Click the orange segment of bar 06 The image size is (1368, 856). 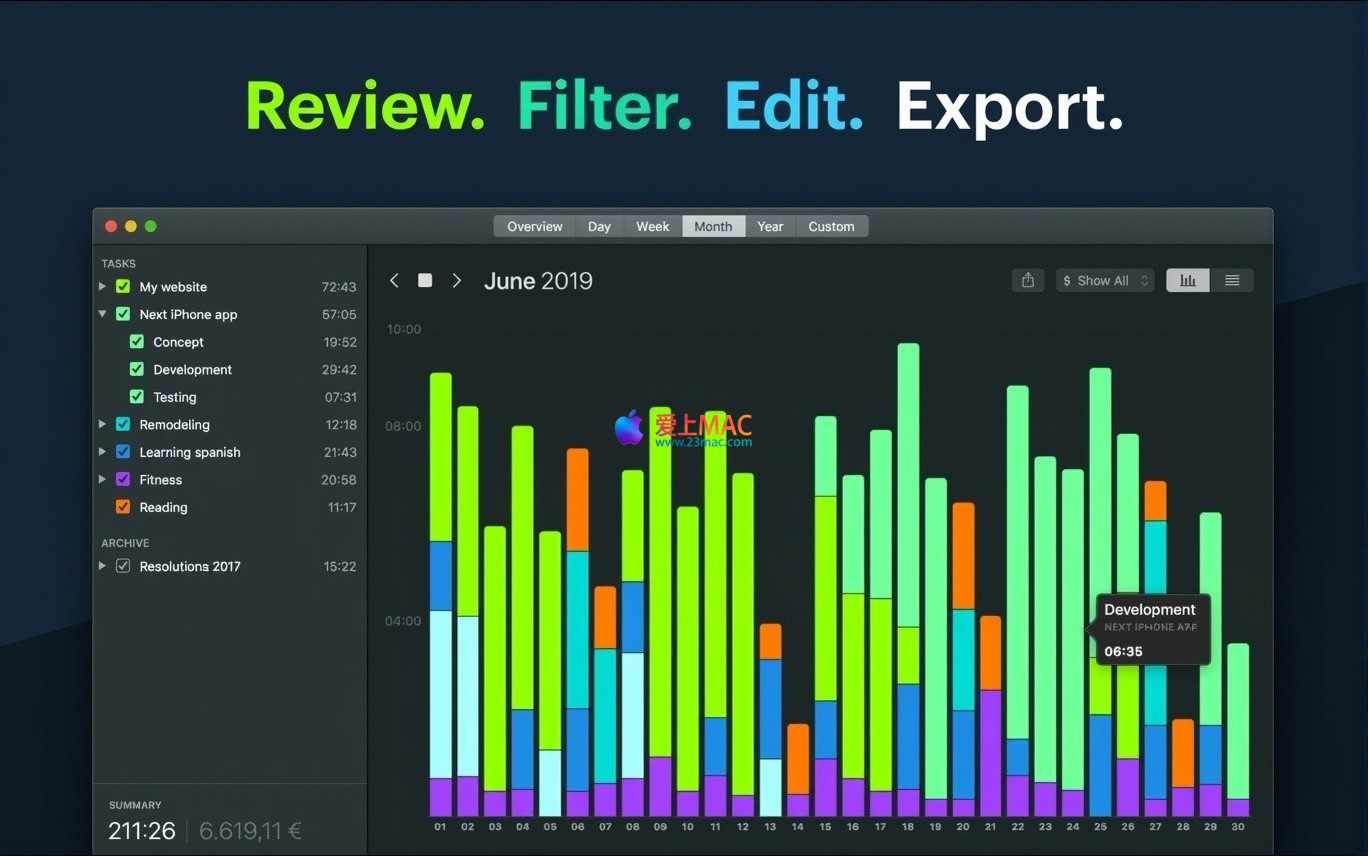pyautogui.click(x=577, y=500)
